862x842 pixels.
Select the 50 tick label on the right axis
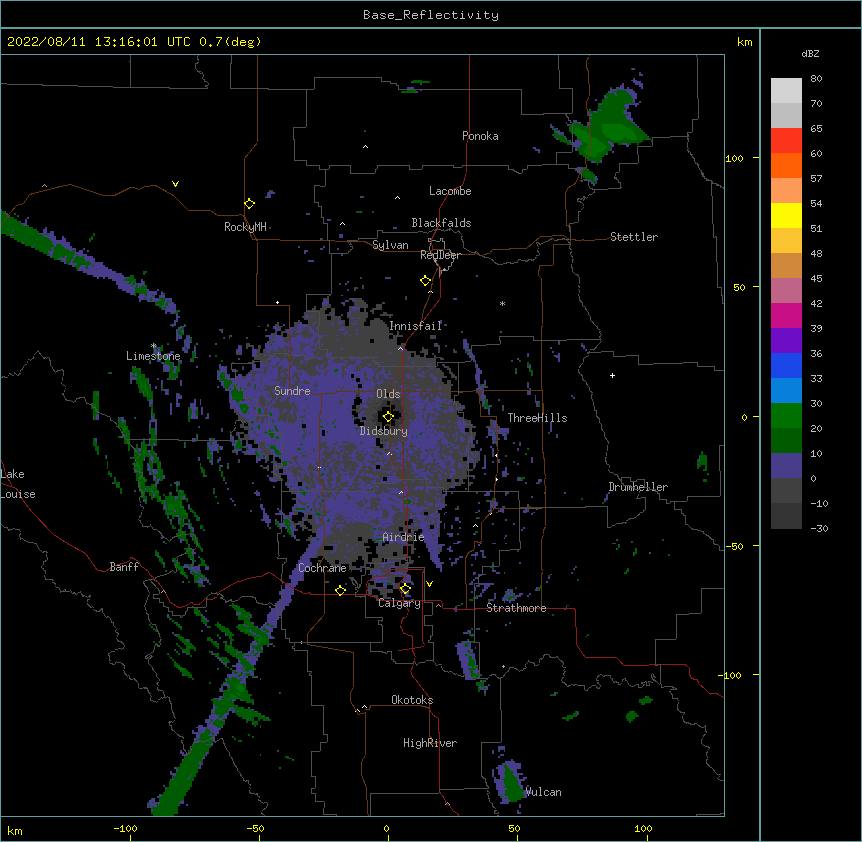739,287
